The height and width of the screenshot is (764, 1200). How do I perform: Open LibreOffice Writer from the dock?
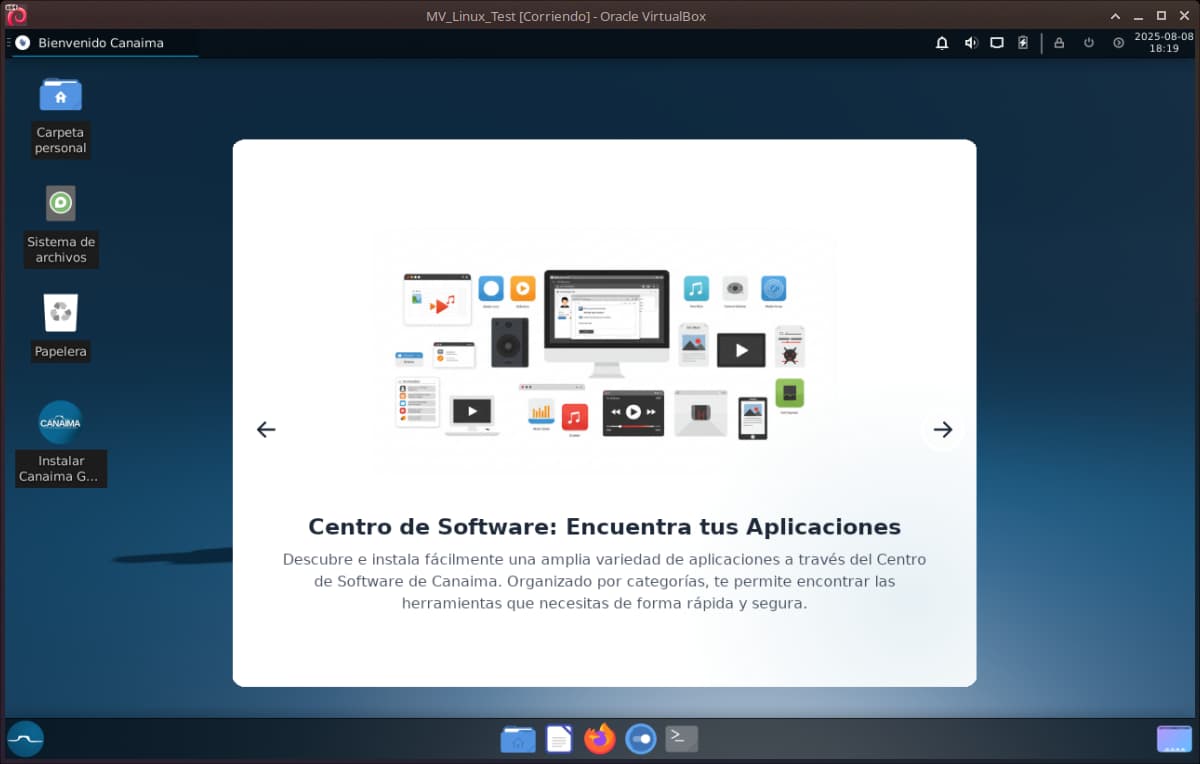tap(559, 739)
